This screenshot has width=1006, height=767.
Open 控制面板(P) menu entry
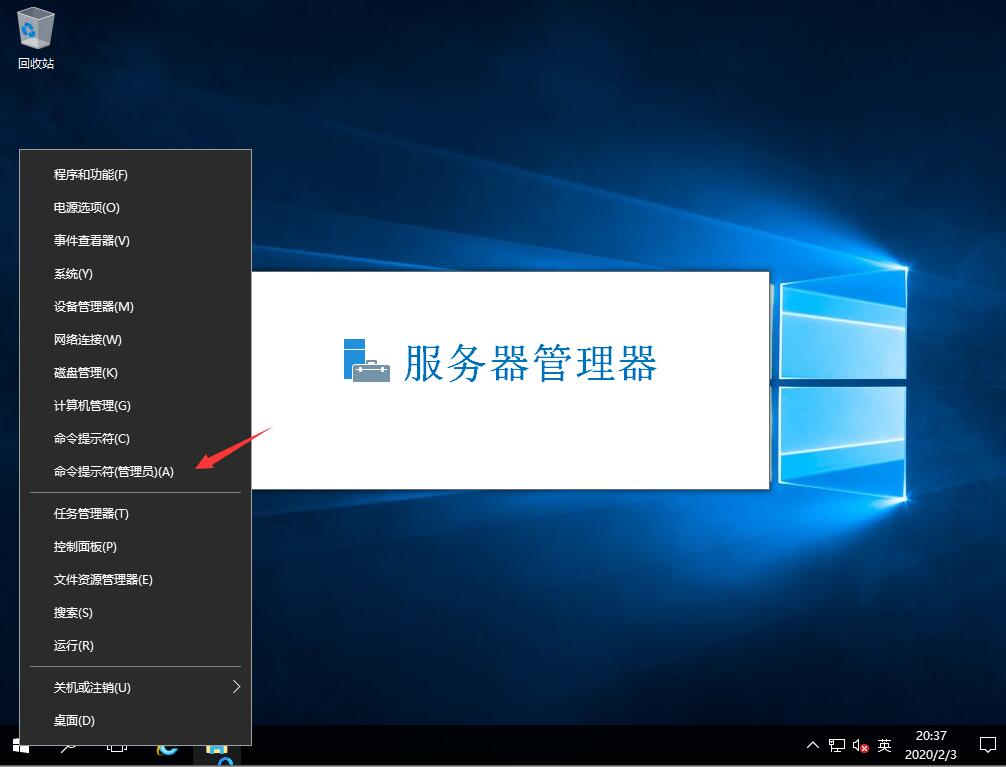pos(85,546)
